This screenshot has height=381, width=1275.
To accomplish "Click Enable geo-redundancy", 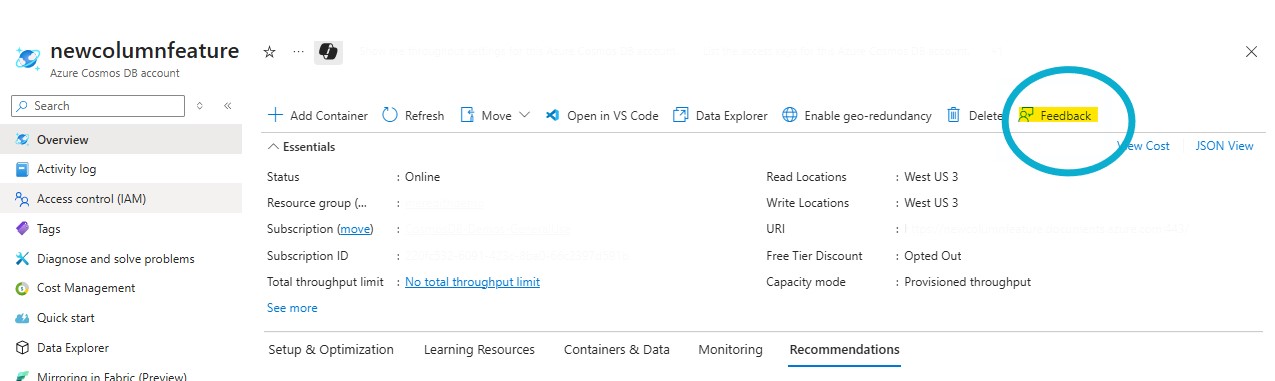I will (856, 116).
